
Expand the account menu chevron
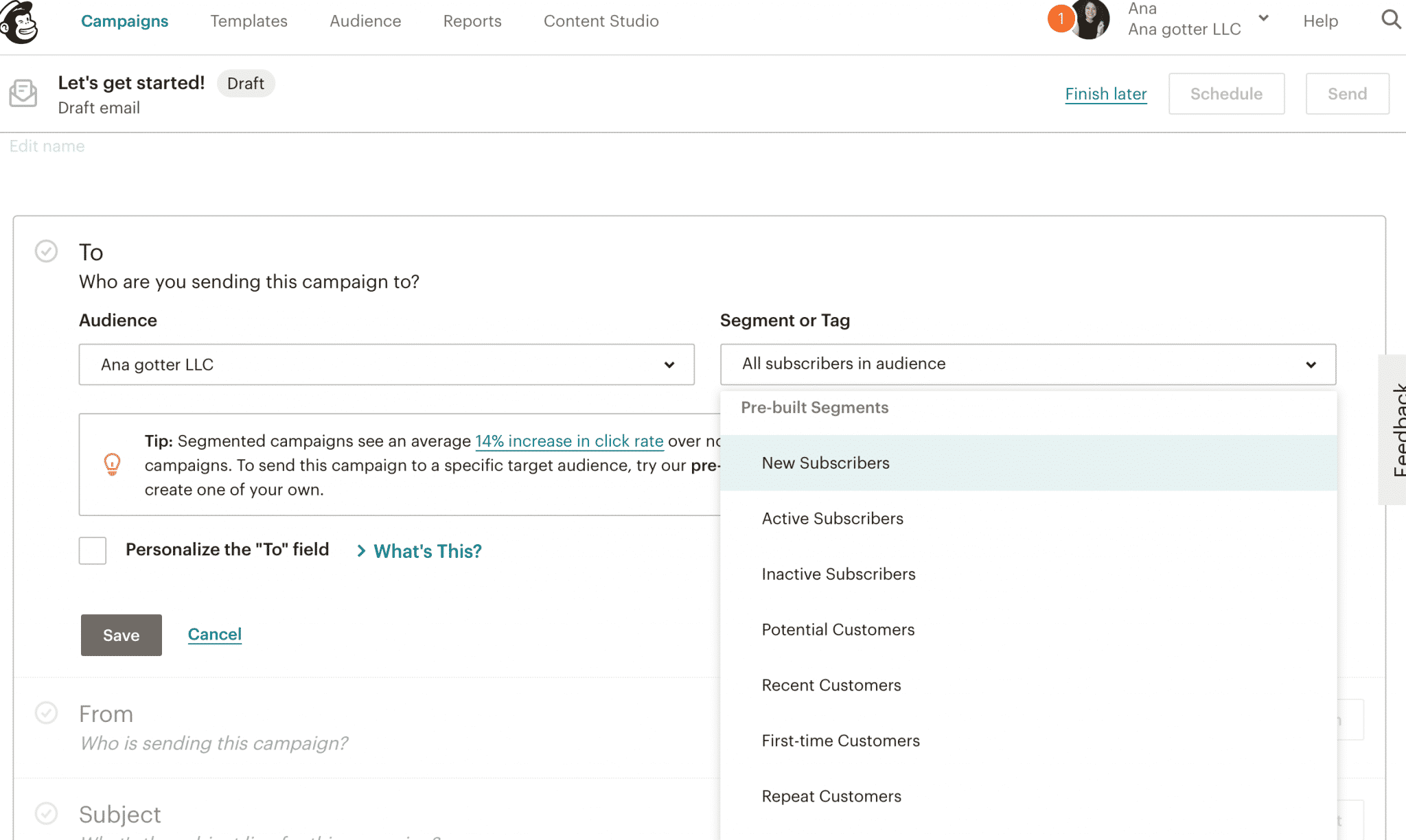point(1263,19)
